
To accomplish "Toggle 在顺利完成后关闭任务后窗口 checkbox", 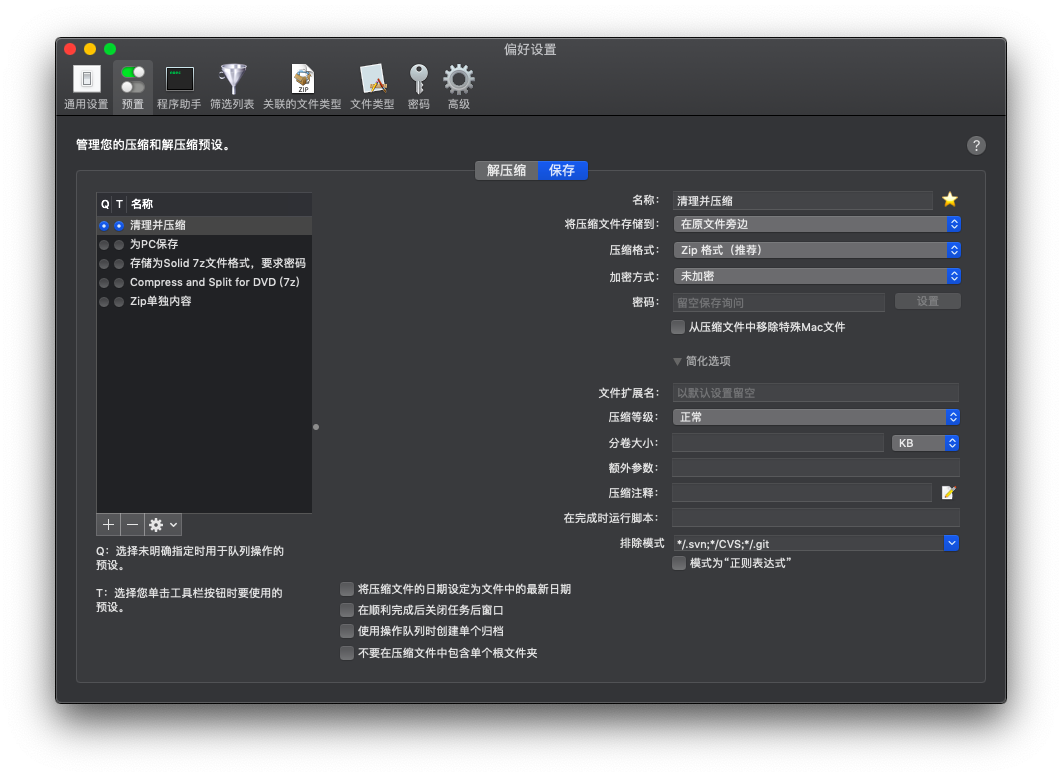I will pyautogui.click(x=347, y=610).
